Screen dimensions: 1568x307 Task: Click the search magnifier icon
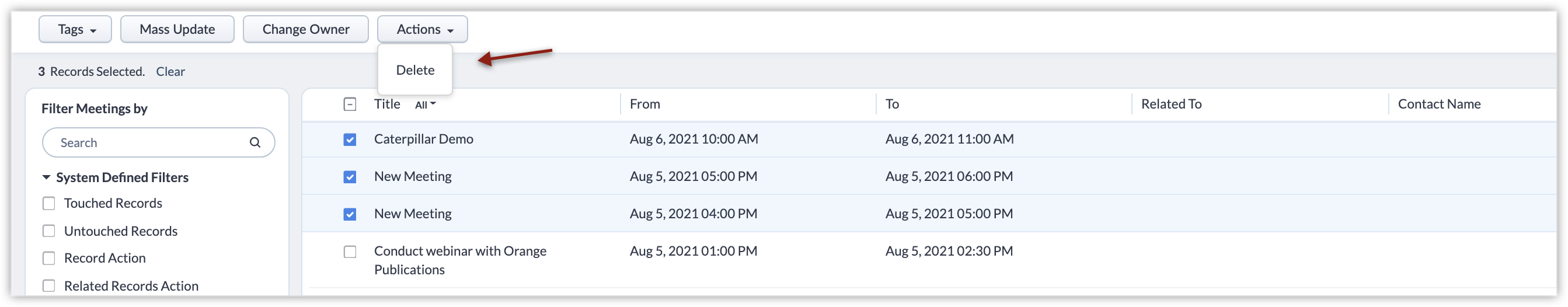255,142
